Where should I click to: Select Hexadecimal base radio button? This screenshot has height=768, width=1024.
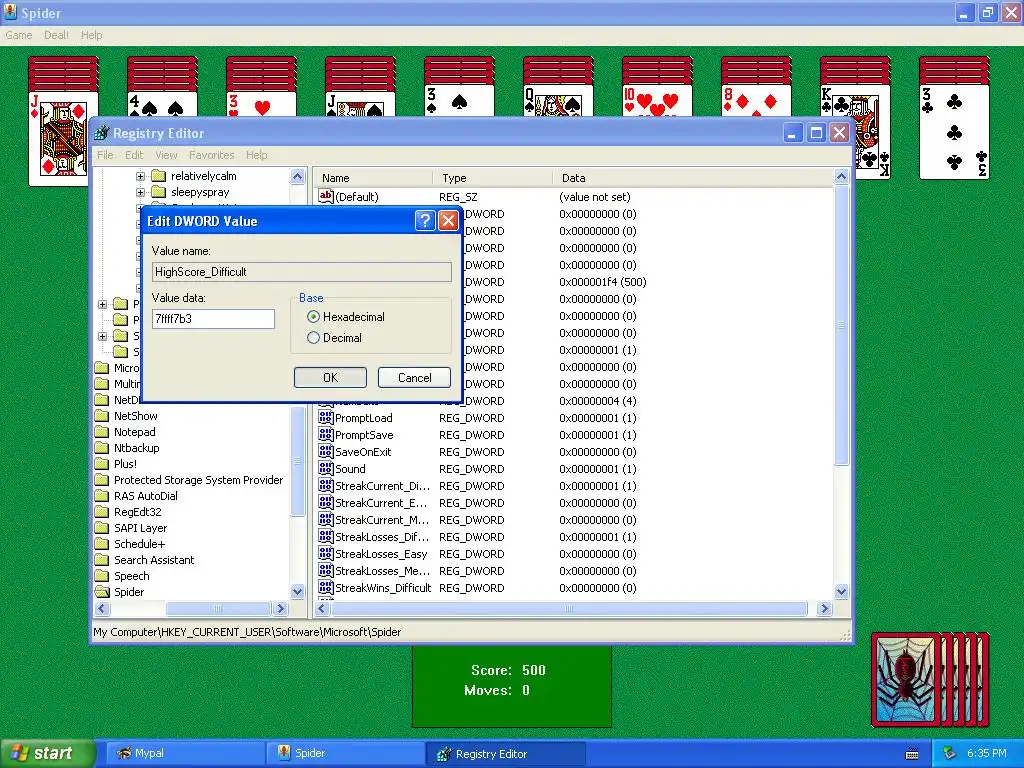click(x=313, y=317)
